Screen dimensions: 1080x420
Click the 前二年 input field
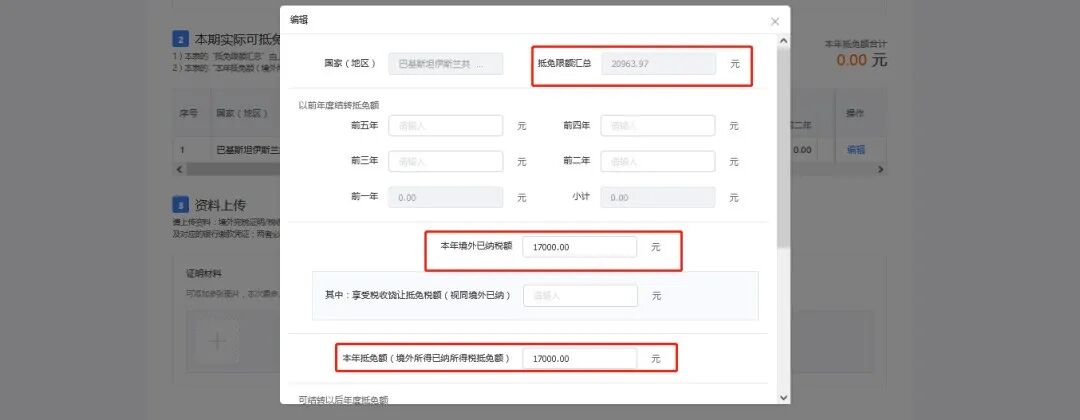point(658,161)
